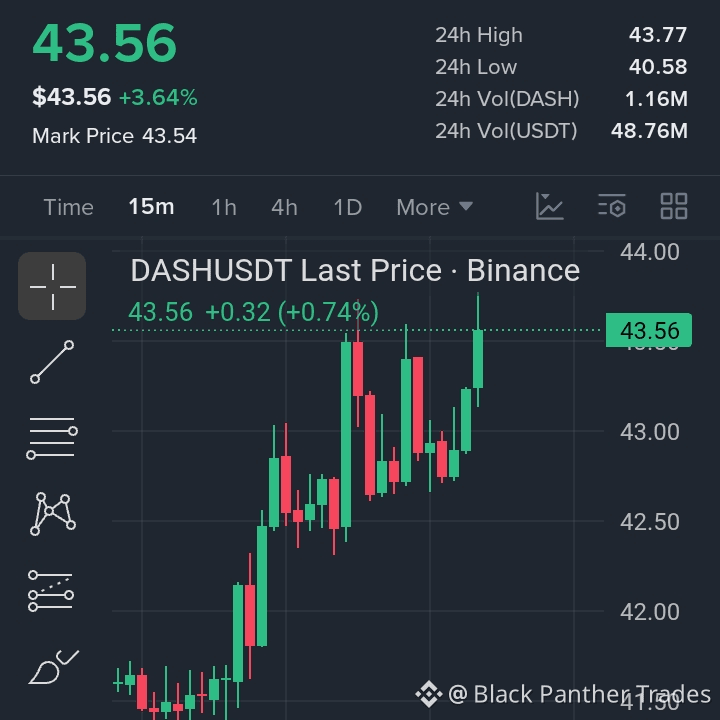Click the 24h High value 43.77

click(658, 35)
